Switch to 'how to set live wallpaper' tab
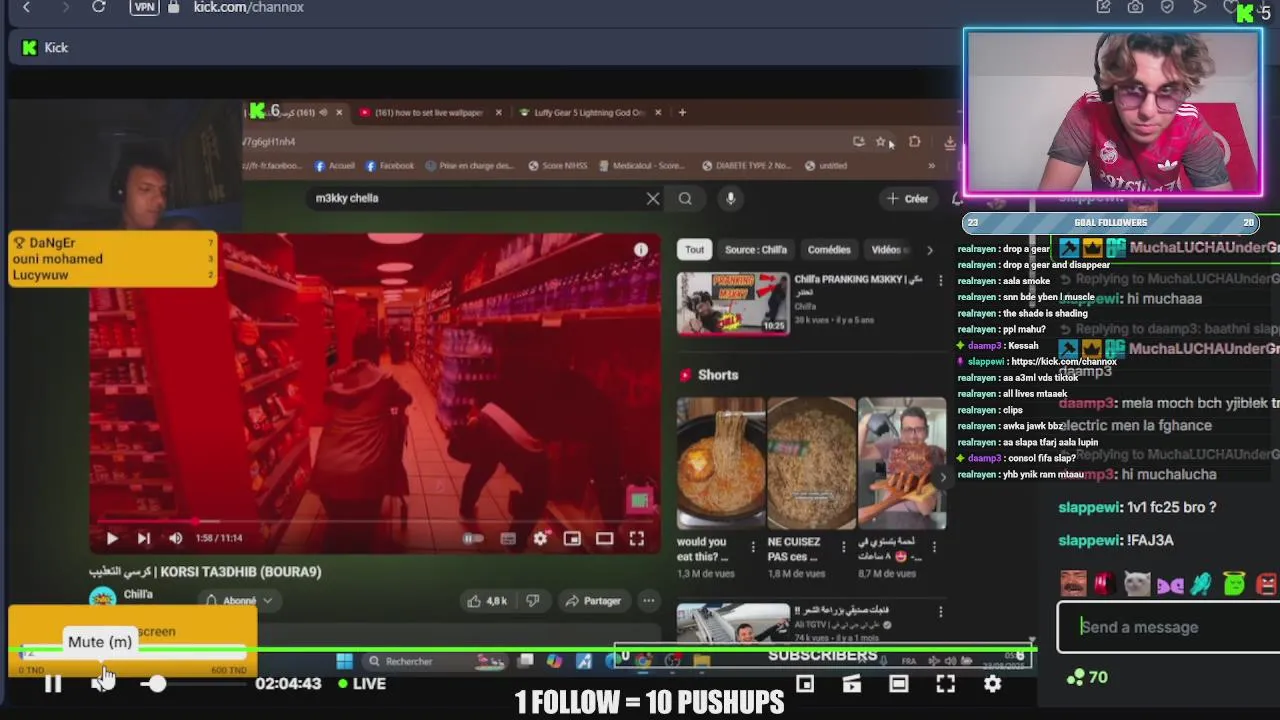Viewport: 1280px width, 720px height. tap(429, 112)
